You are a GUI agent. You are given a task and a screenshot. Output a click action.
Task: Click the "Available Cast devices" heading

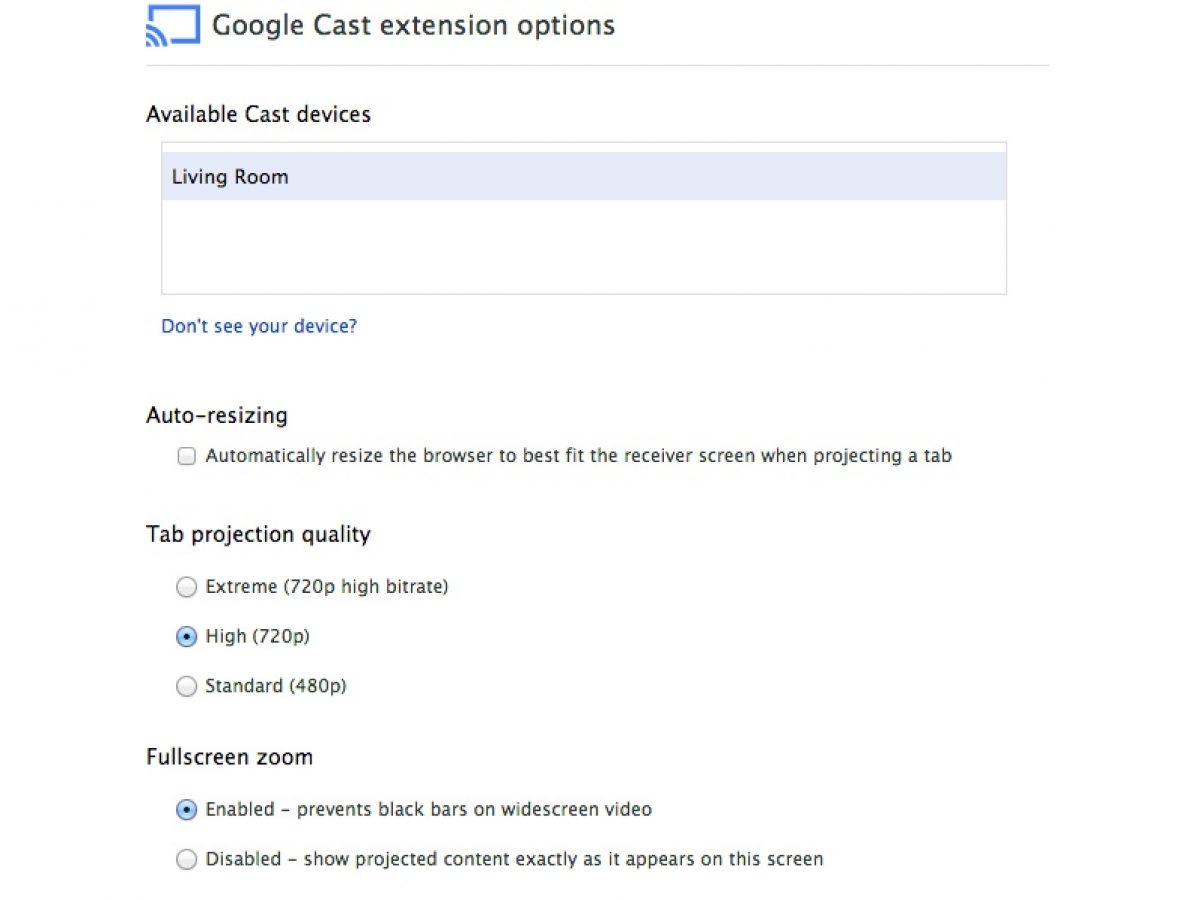click(x=258, y=114)
